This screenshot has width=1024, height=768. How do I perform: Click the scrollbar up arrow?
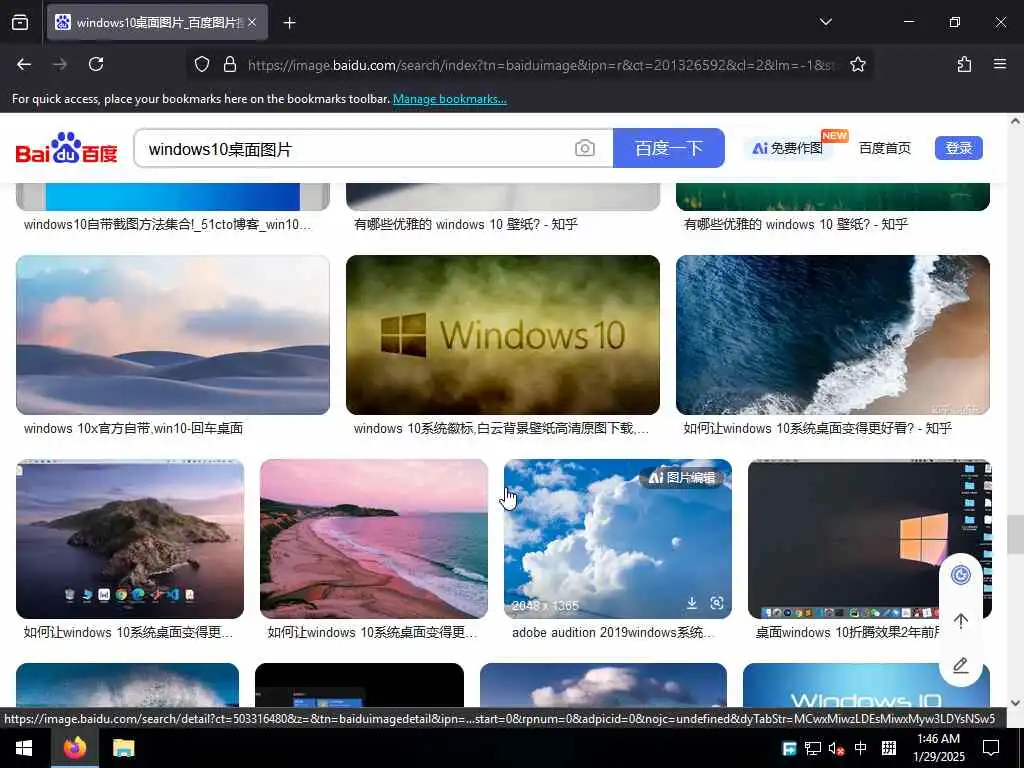pyautogui.click(x=1015, y=121)
